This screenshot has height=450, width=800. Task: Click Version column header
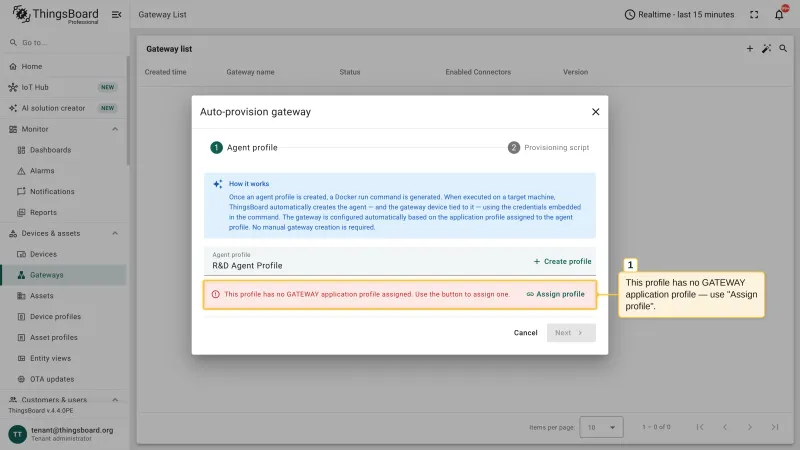576,72
